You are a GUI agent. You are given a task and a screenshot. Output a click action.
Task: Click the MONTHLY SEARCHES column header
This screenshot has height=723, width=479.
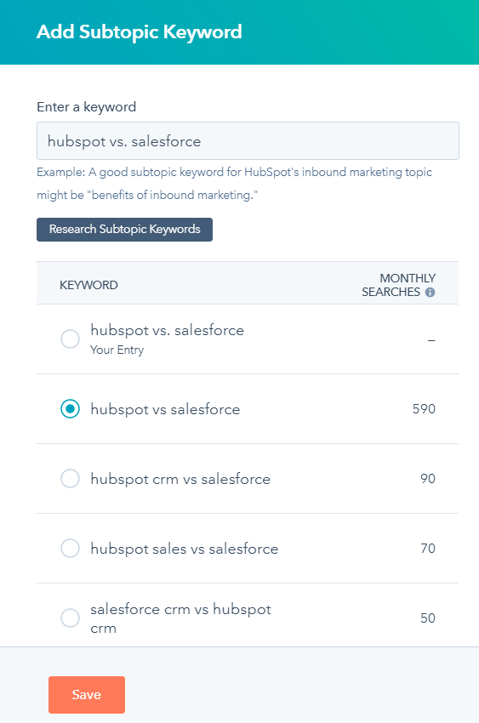[398, 285]
